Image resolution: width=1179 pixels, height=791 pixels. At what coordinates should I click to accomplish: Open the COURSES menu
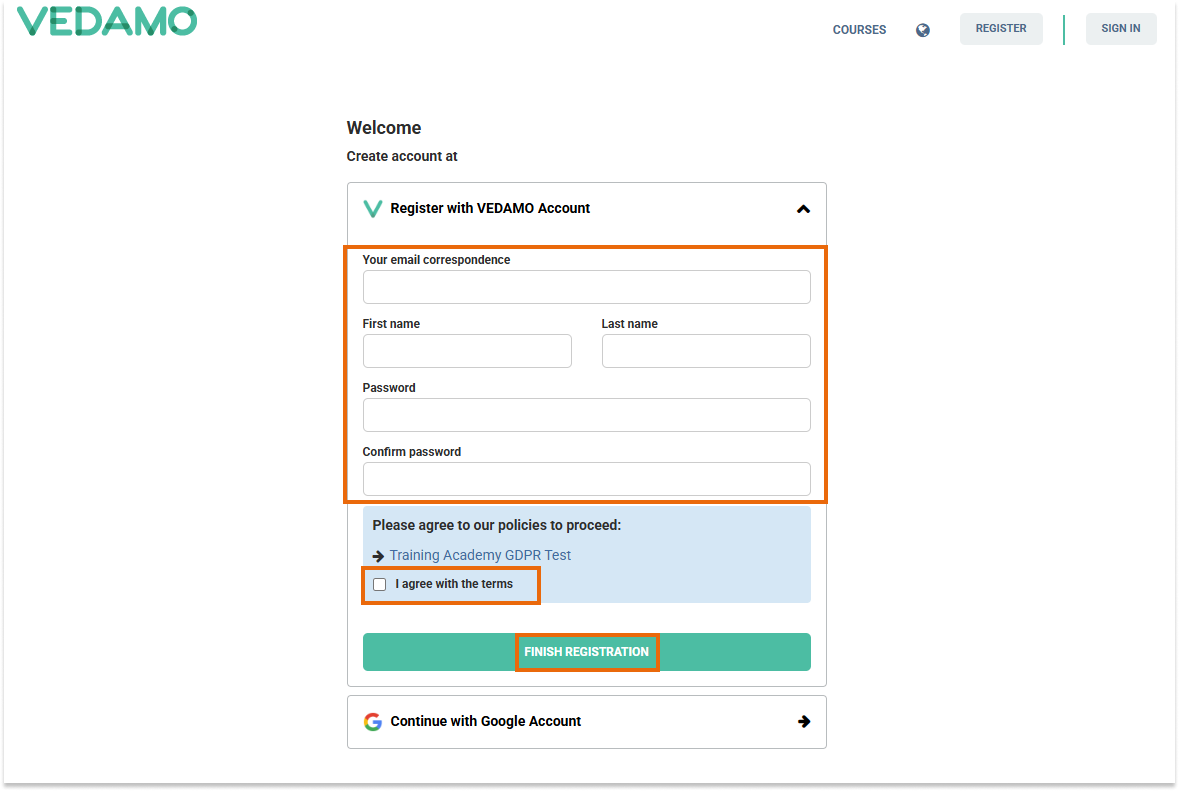click(x=859, y=30)
